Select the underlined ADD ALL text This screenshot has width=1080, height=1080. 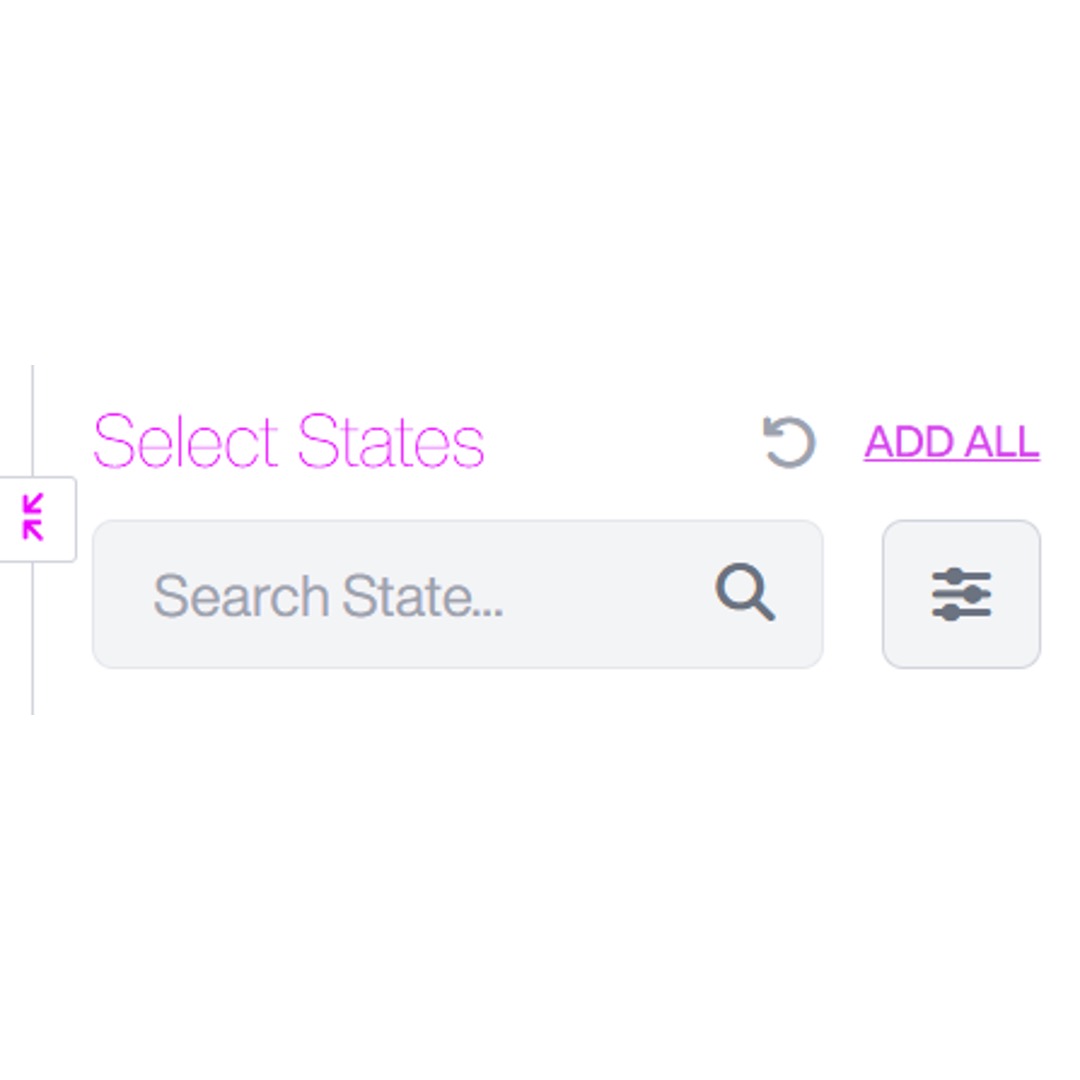tap(951, 442)
